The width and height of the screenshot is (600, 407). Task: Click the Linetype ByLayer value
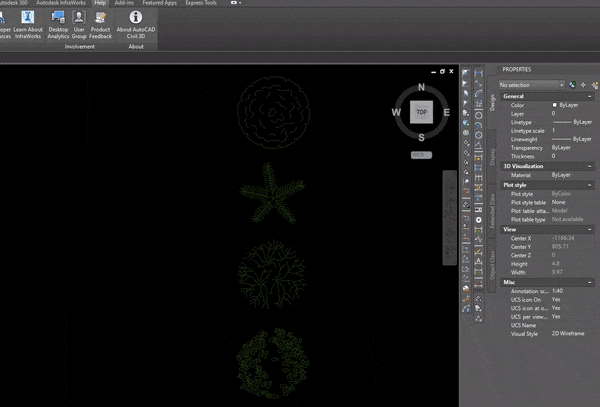[x=573, y=122]
